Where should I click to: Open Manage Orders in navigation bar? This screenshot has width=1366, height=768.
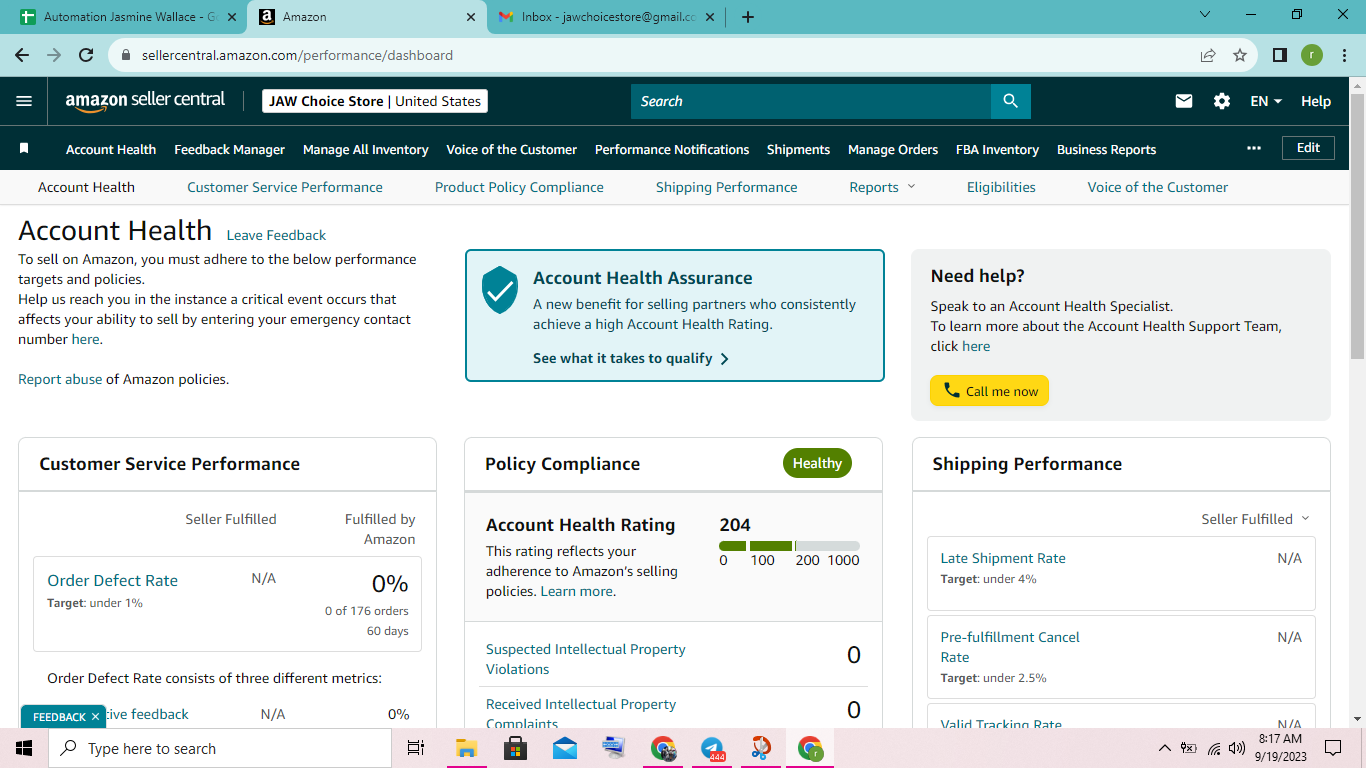pos(893,149)
